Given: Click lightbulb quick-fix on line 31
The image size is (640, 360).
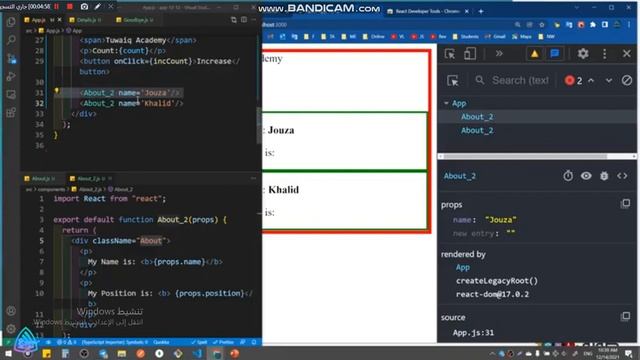Looking at the screenshot, I should click(57, 91).
